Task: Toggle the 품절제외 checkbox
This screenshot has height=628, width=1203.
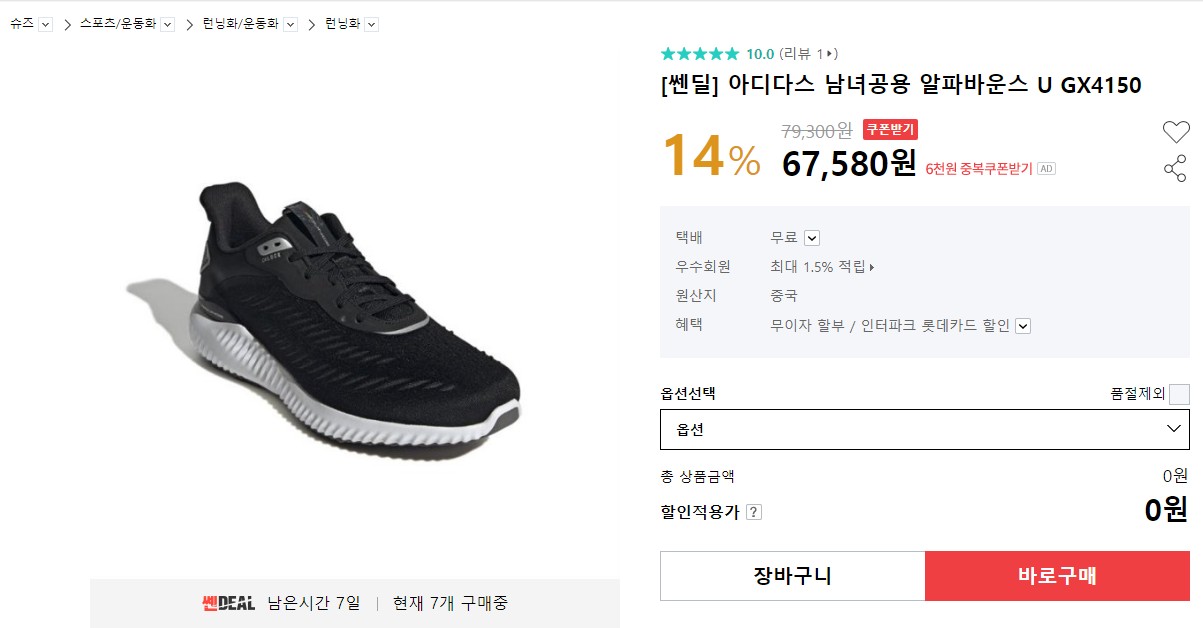Action: 1179,394
